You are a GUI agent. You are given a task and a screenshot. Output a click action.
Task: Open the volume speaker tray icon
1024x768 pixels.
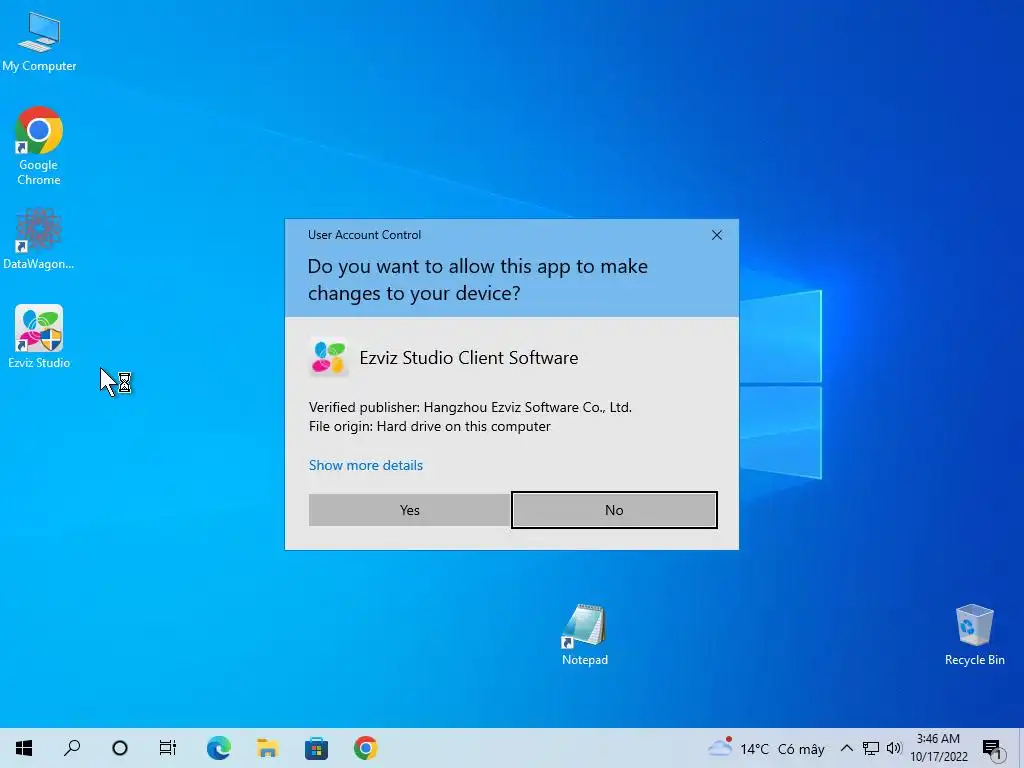click(894, 748)
